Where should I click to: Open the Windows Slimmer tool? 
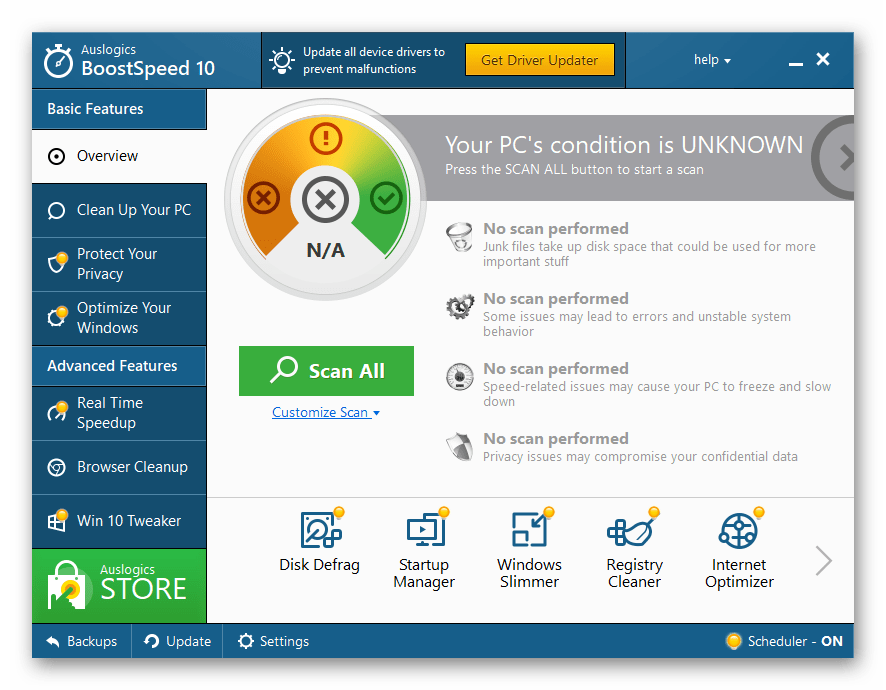(x=529, y=548)
